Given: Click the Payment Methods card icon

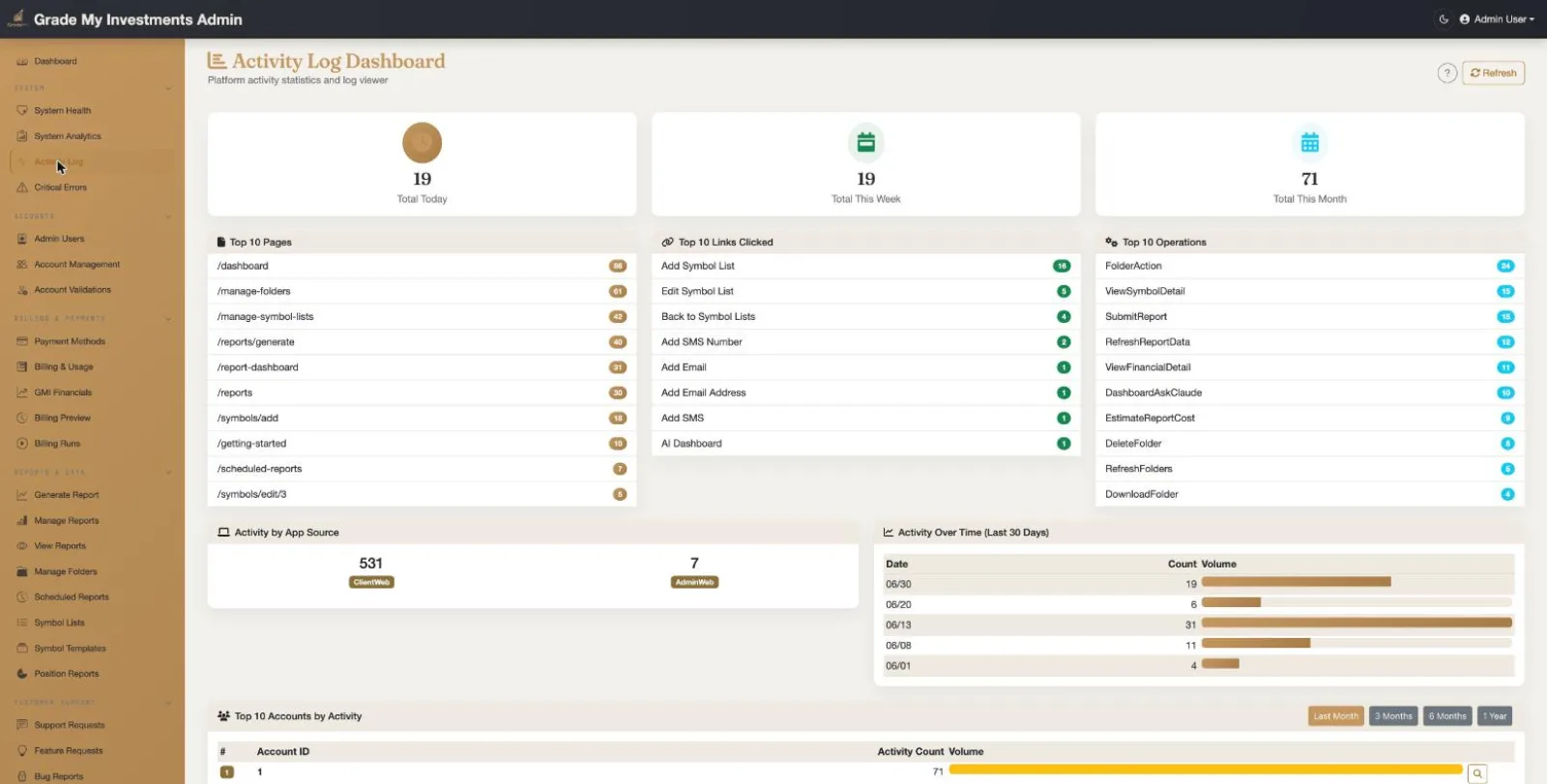Looking at the screenshot, I should pos(22,341).
